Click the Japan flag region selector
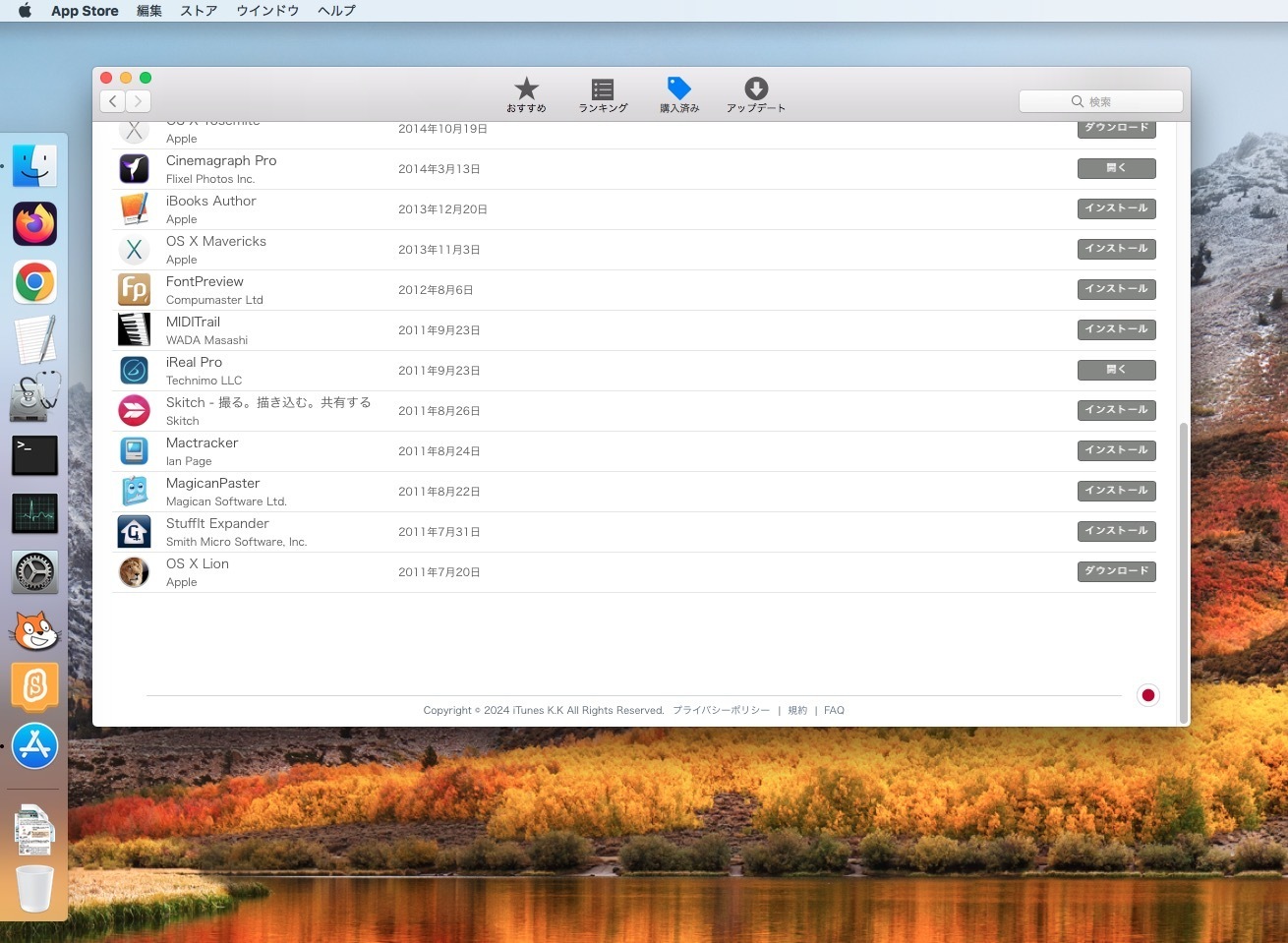1288x943 pixels. 1147,695
